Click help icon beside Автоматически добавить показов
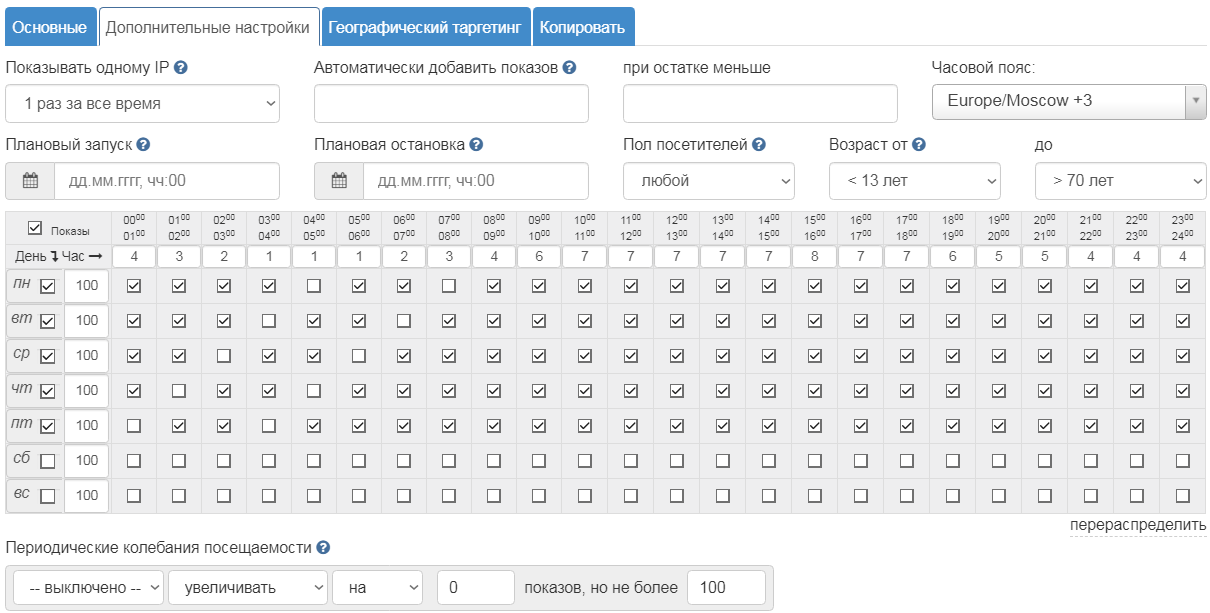Screen dimensions: 1210x613 tap(569, 68)
